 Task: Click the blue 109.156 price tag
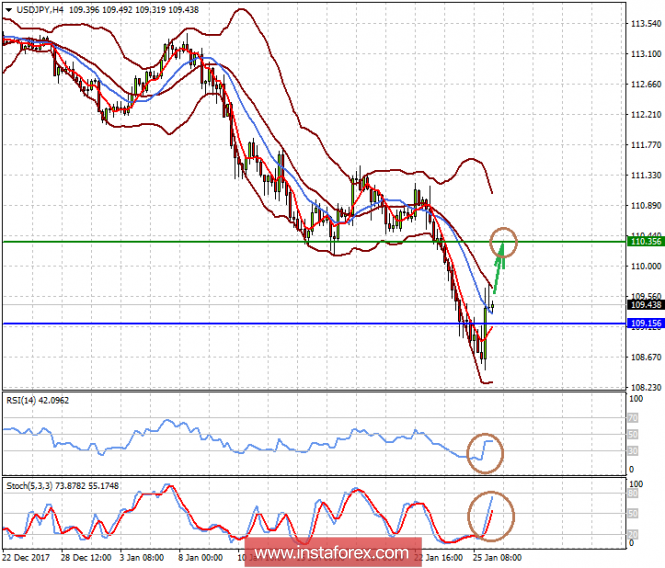click(x=644, y=323)
